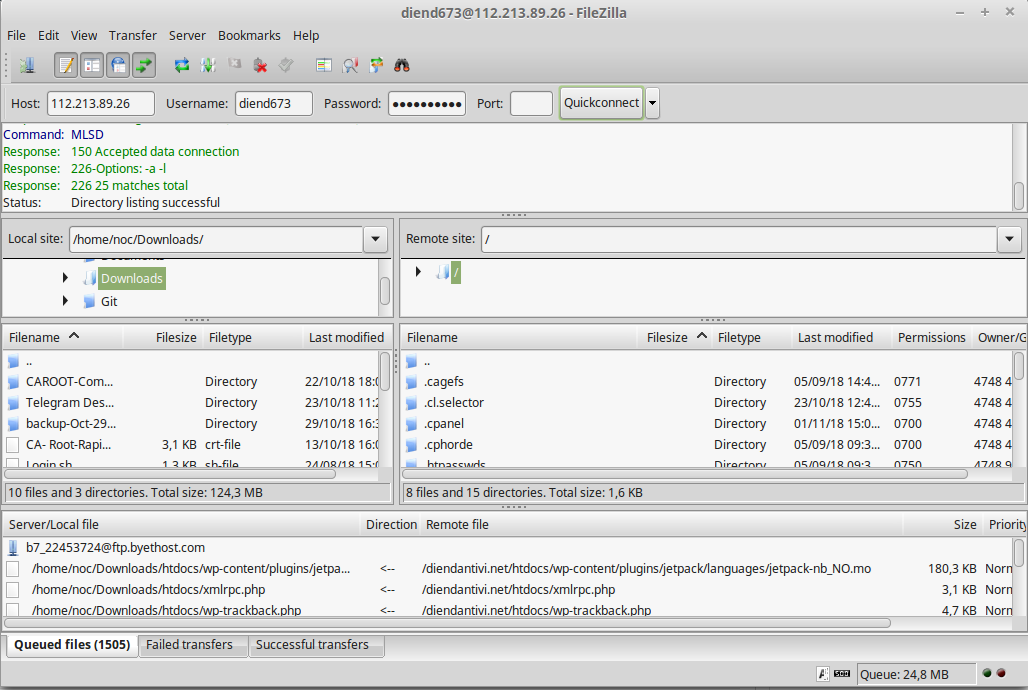This screenshot has height=690, width=1028.
Task: Click the Port input field
Action: point(531,104)
